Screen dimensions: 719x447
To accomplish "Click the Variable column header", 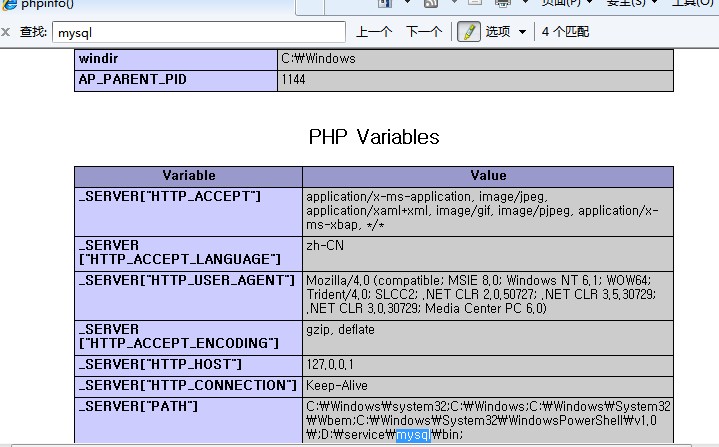I will [189, 176].
